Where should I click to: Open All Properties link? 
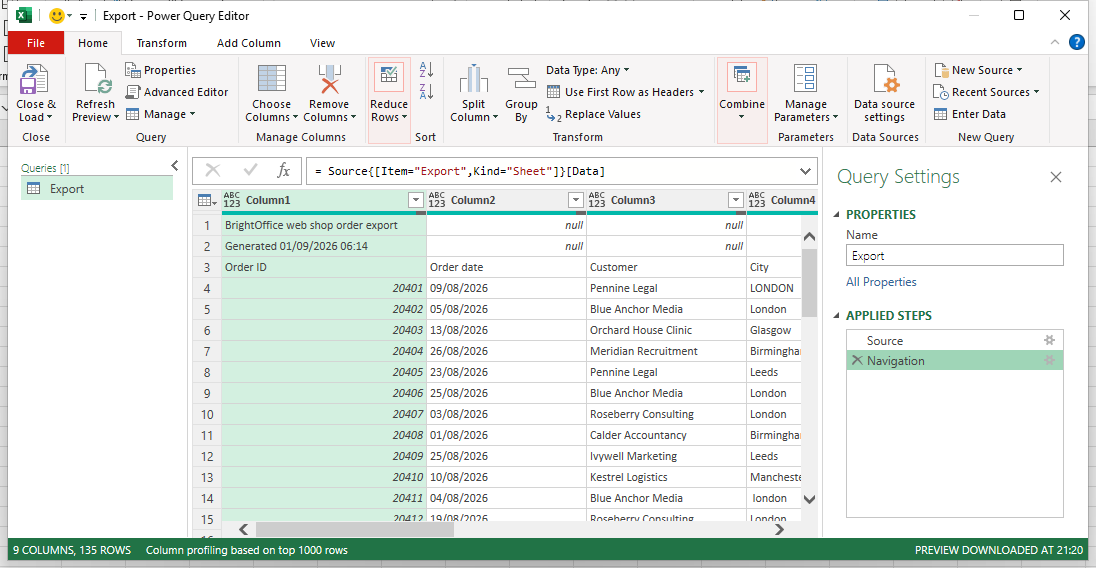coord(881,282)
